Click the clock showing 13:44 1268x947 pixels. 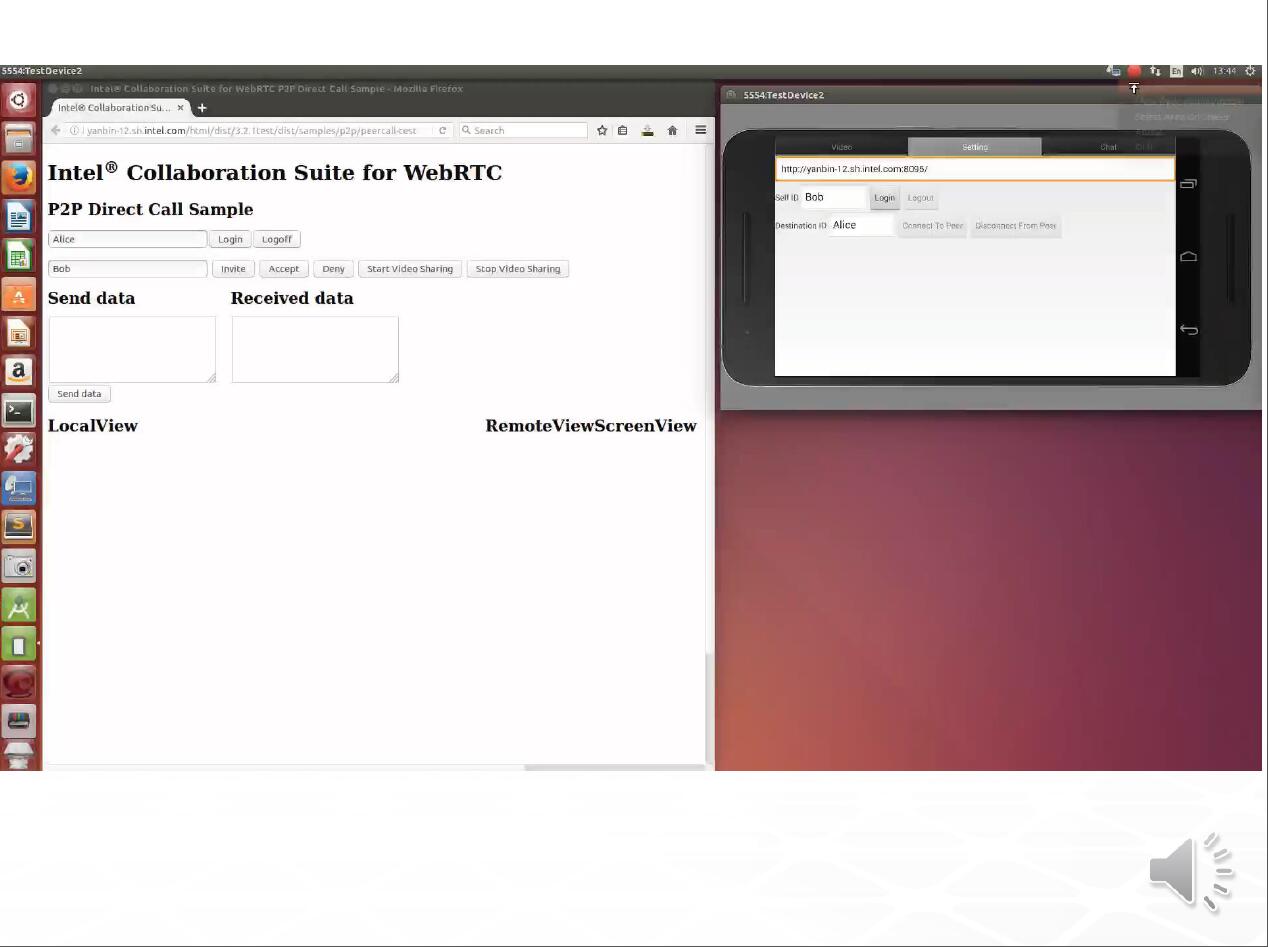pos(1225,71)
